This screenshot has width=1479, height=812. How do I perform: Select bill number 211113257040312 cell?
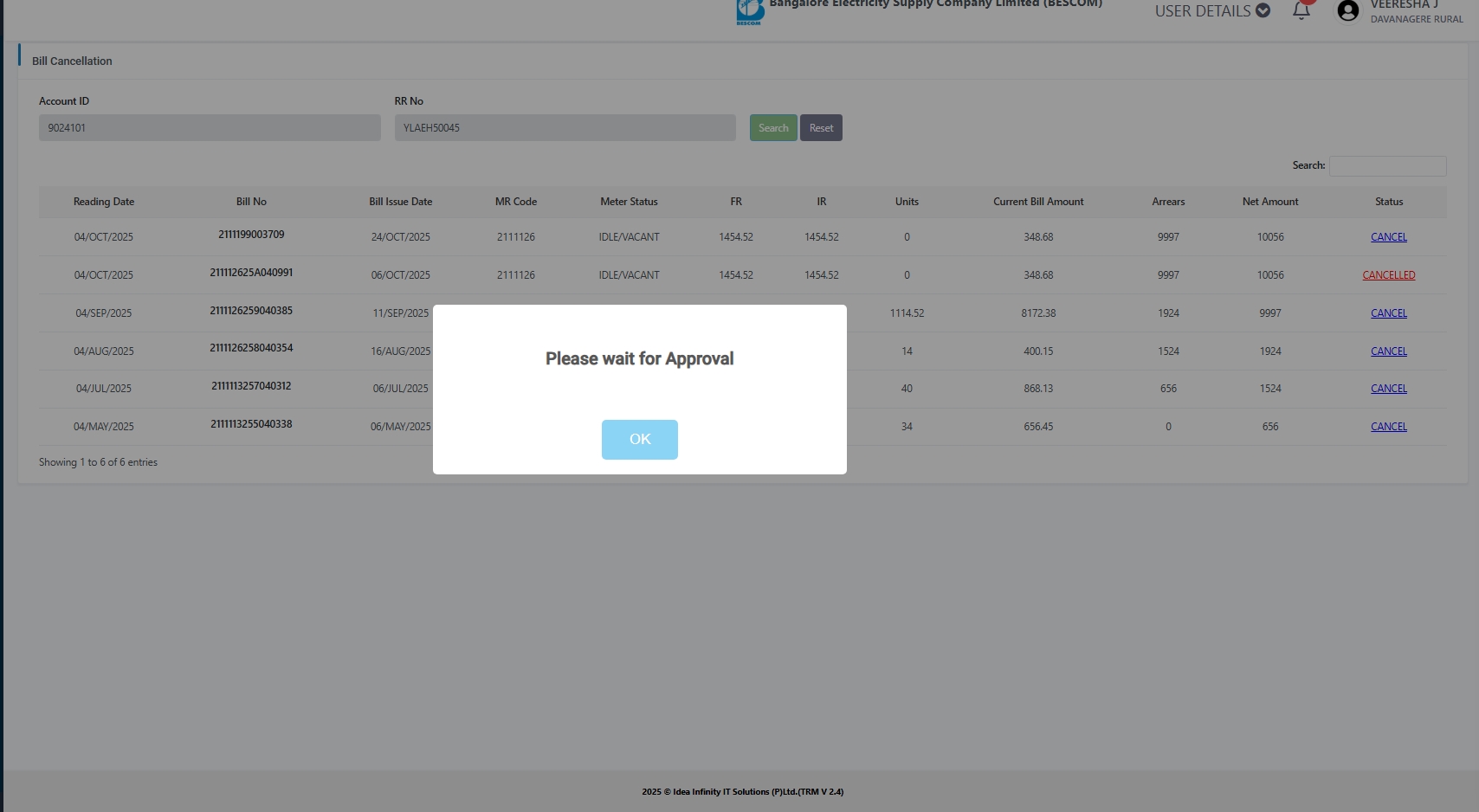coord(251,386)
